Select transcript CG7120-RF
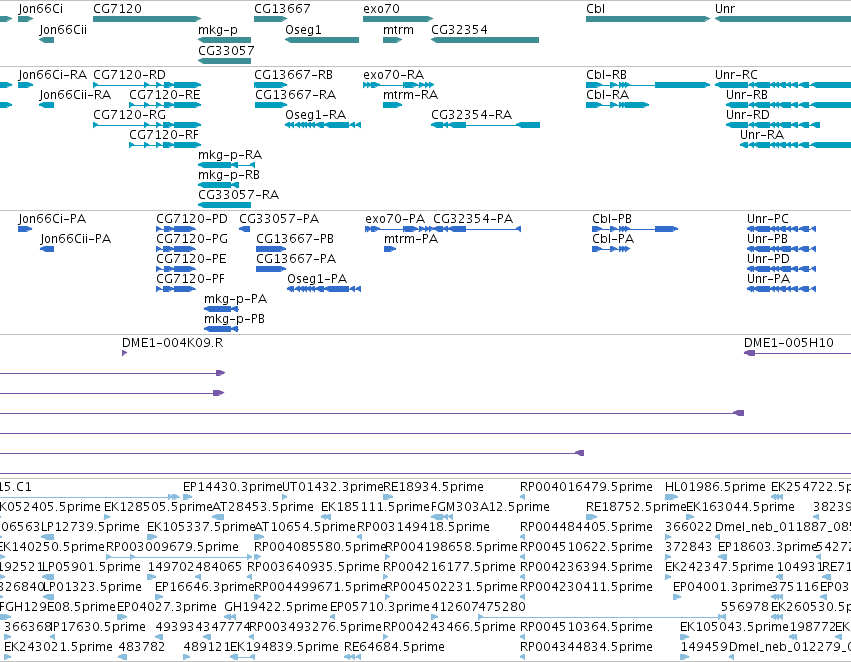The width and height of the screenshot is (851, 662). 164,135
